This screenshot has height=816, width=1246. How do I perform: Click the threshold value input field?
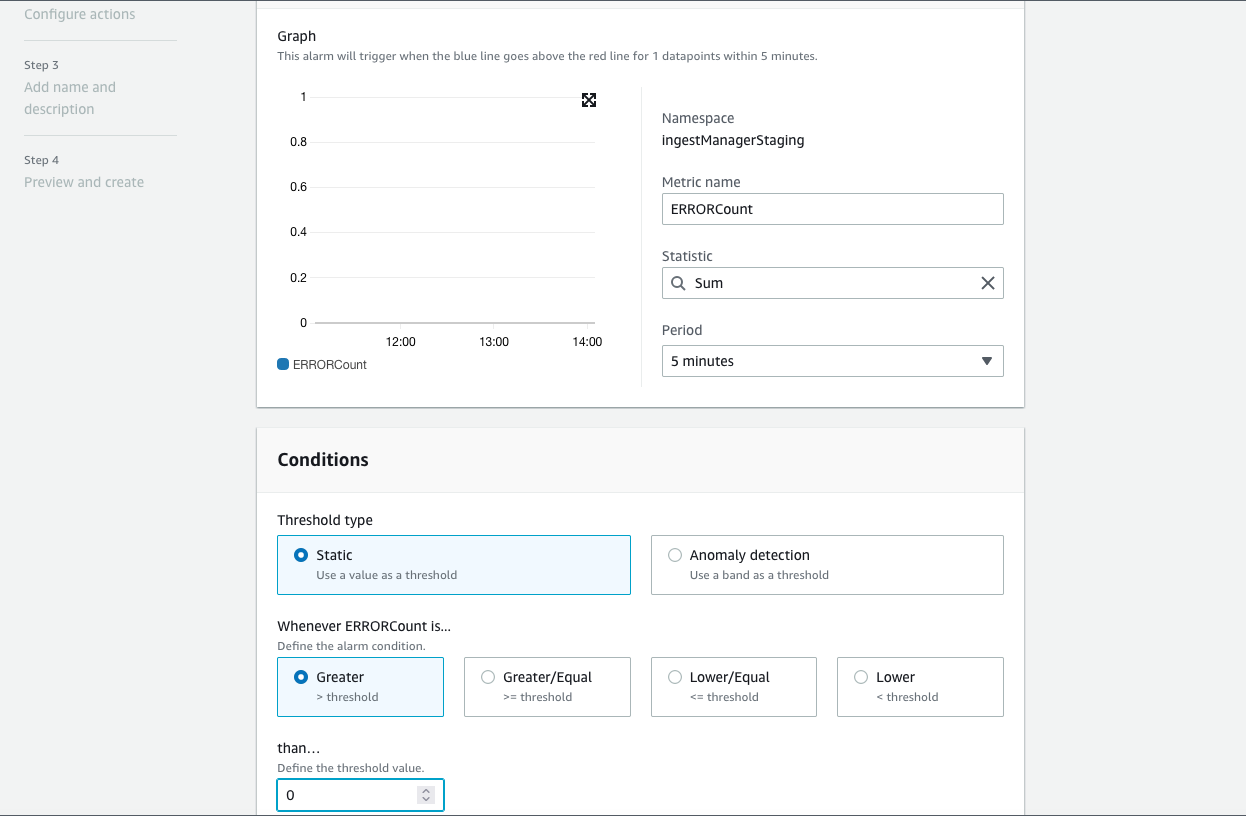[350, 795]
